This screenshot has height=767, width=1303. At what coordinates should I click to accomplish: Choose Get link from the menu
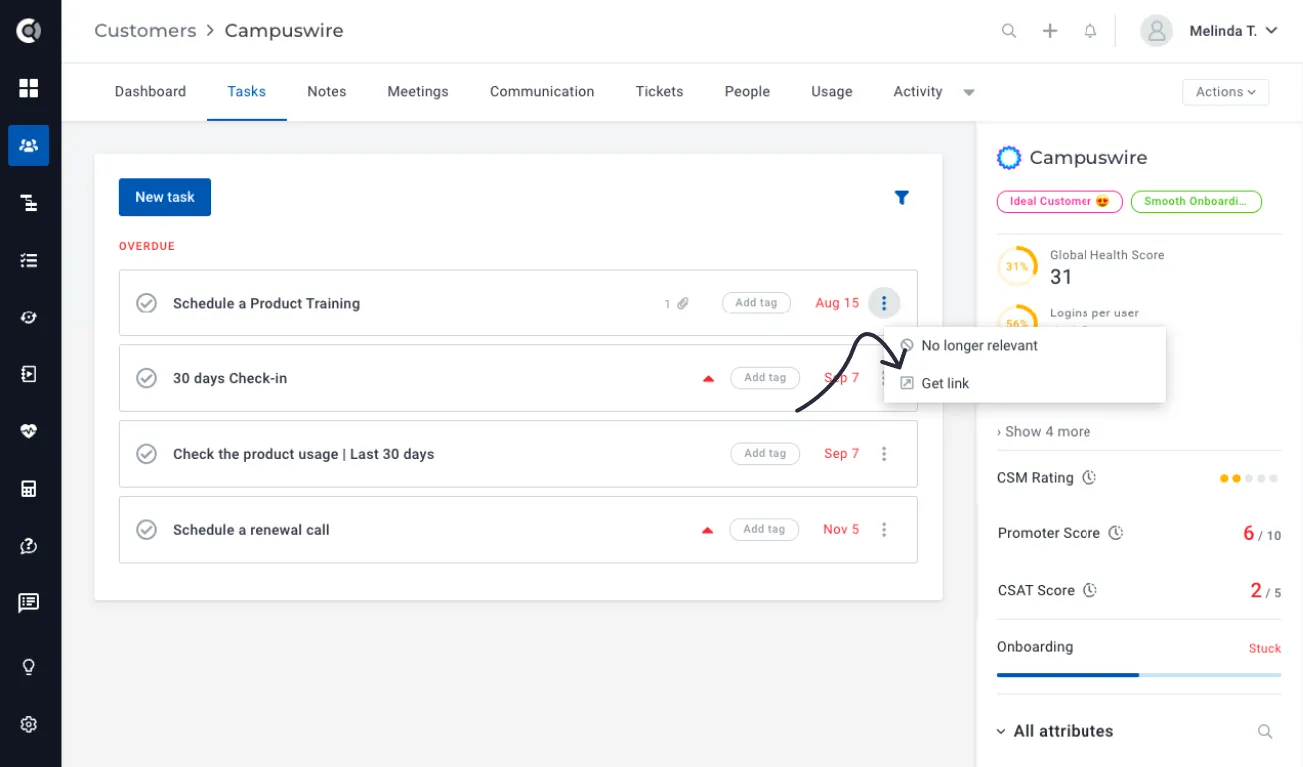coord(1025,383)
